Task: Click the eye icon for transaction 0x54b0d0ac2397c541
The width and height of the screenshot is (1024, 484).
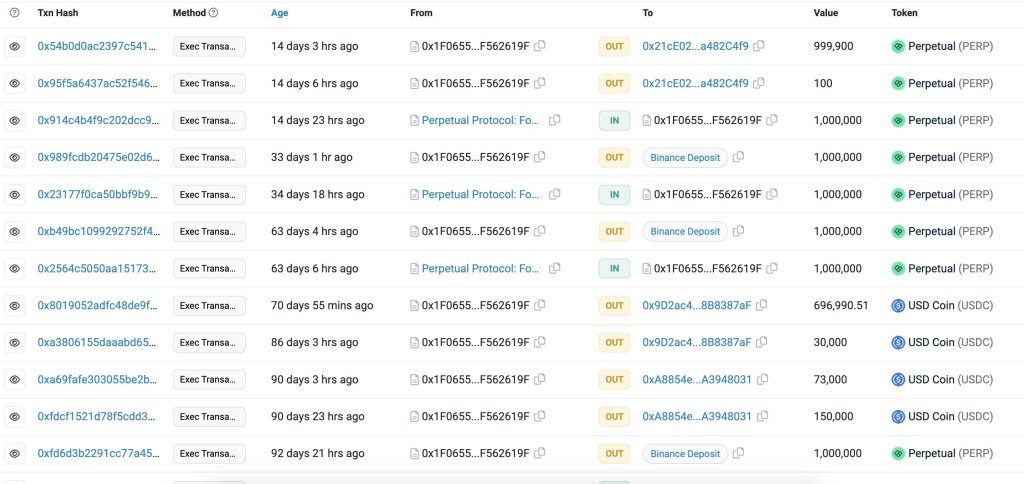Action: [15, 46]
